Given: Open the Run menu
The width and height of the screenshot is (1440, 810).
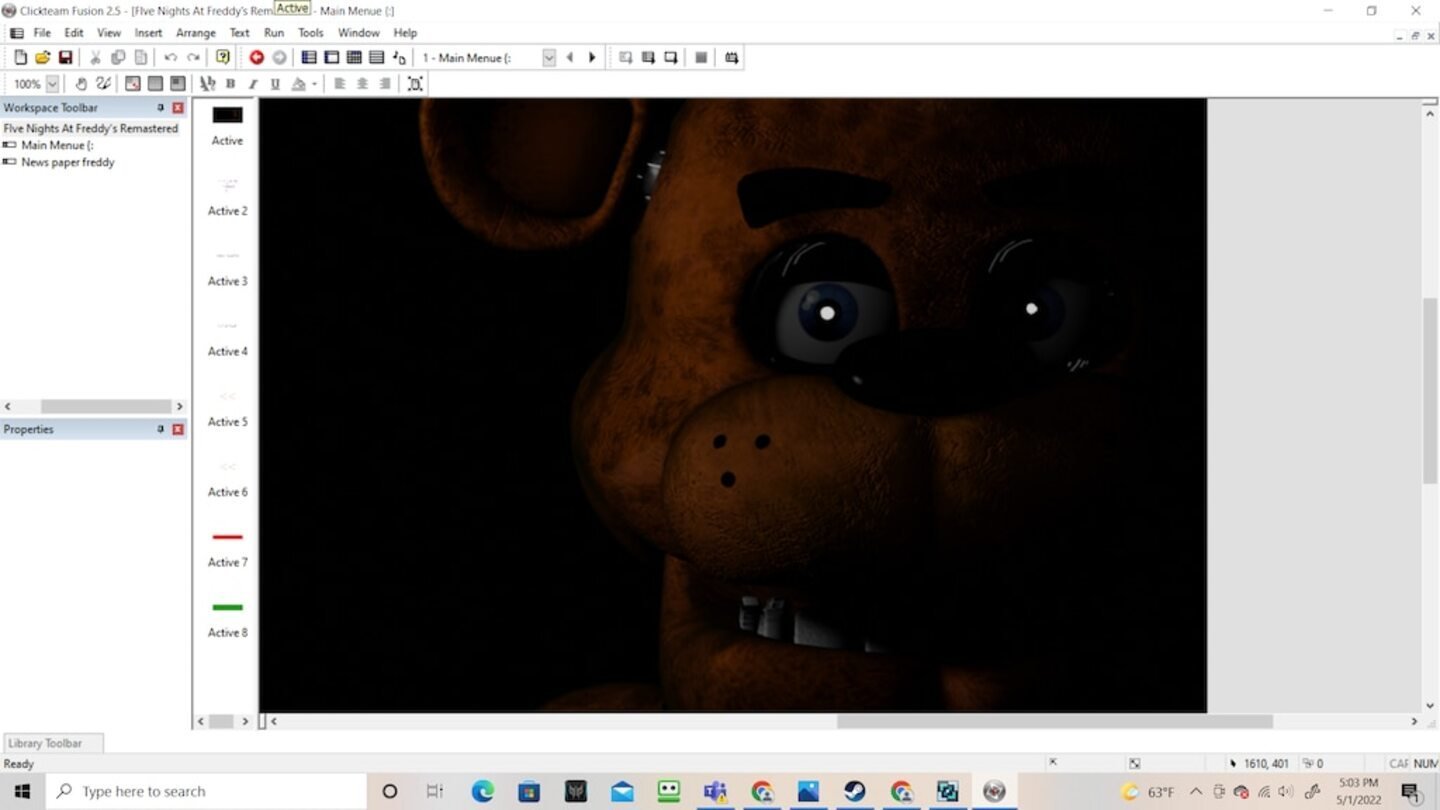Looking at the screenshot, I should pos(274,33).
